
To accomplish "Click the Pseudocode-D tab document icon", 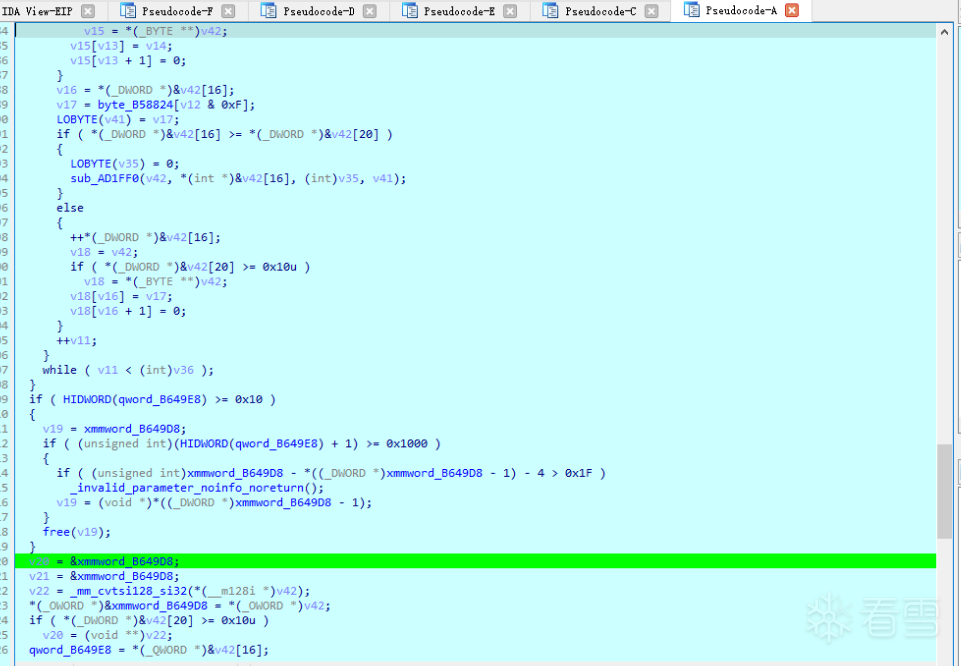I will tap(268, 10).
